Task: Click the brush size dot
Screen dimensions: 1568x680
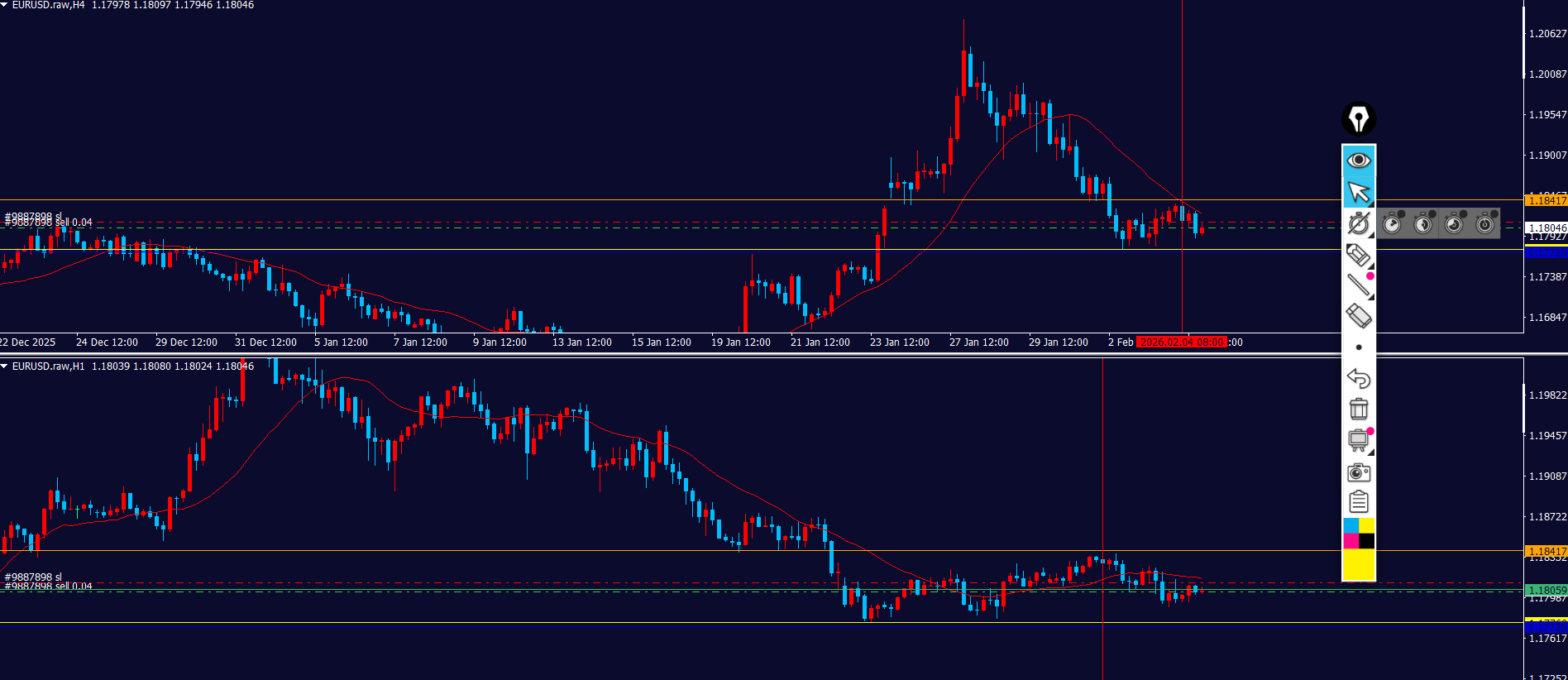Action: pyautogui.click(x=1359, y=347)
